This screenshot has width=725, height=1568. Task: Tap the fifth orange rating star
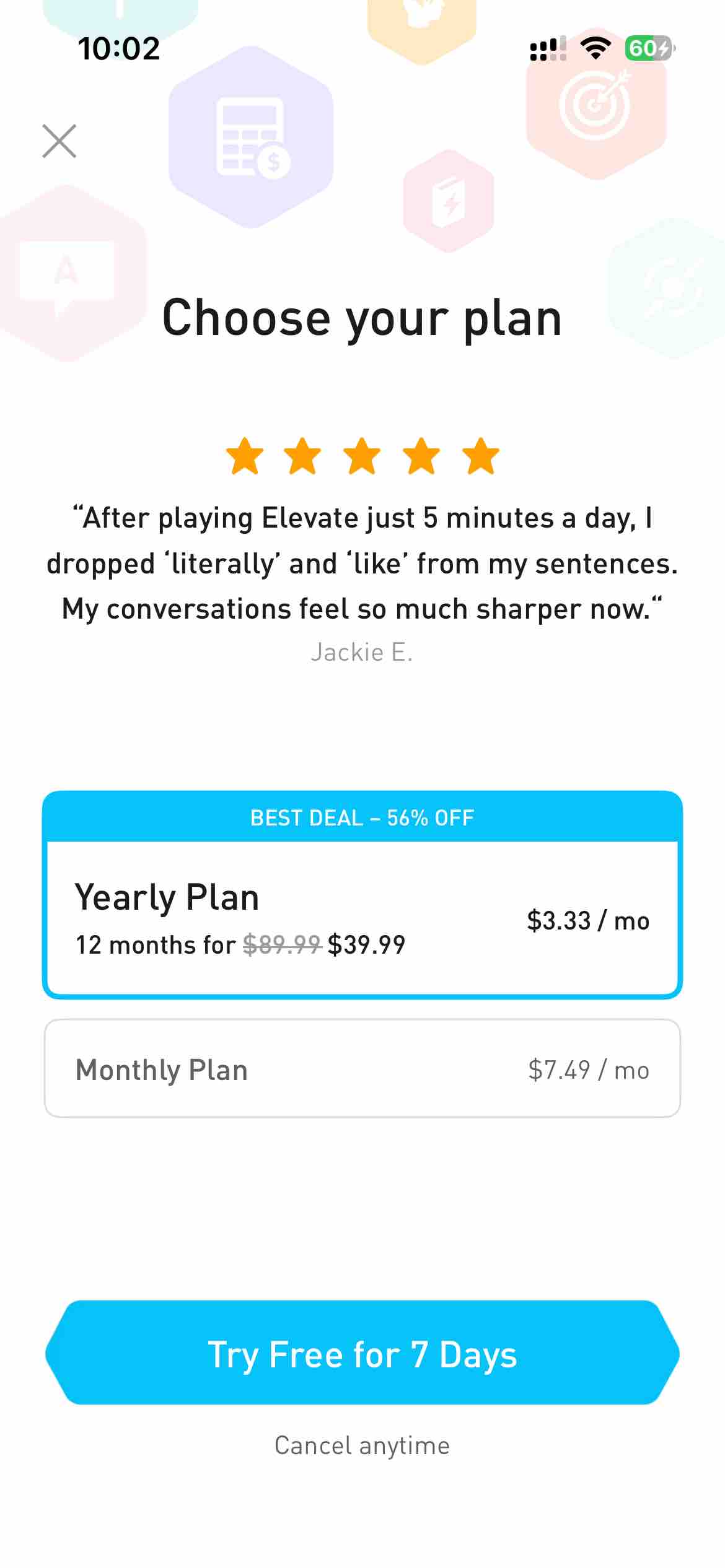pos(481,456)
